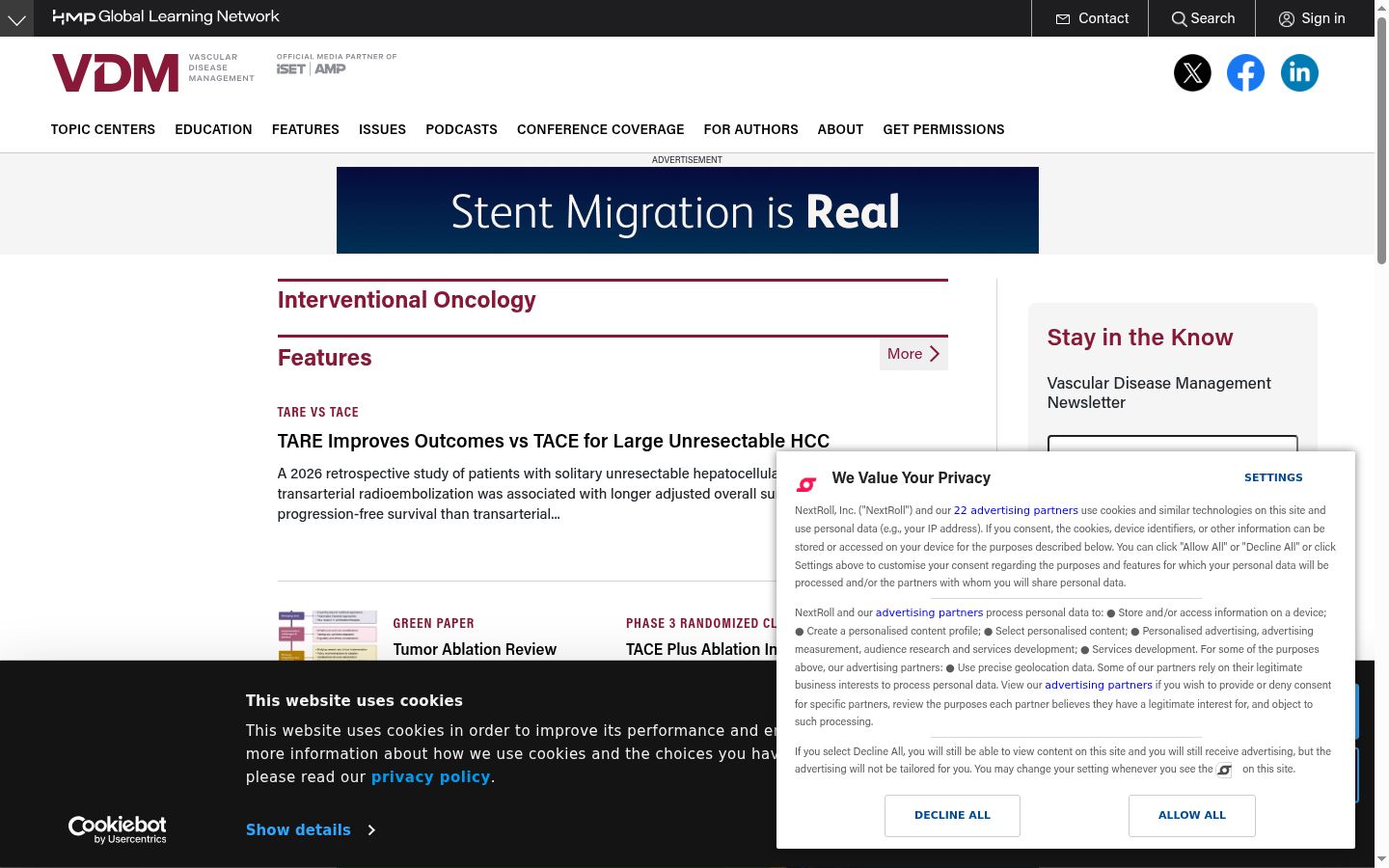Viewport: 1389px width, 868px height.
Task: Click the HMP Global Learning Network logo
Action: [x=166, y=16]
